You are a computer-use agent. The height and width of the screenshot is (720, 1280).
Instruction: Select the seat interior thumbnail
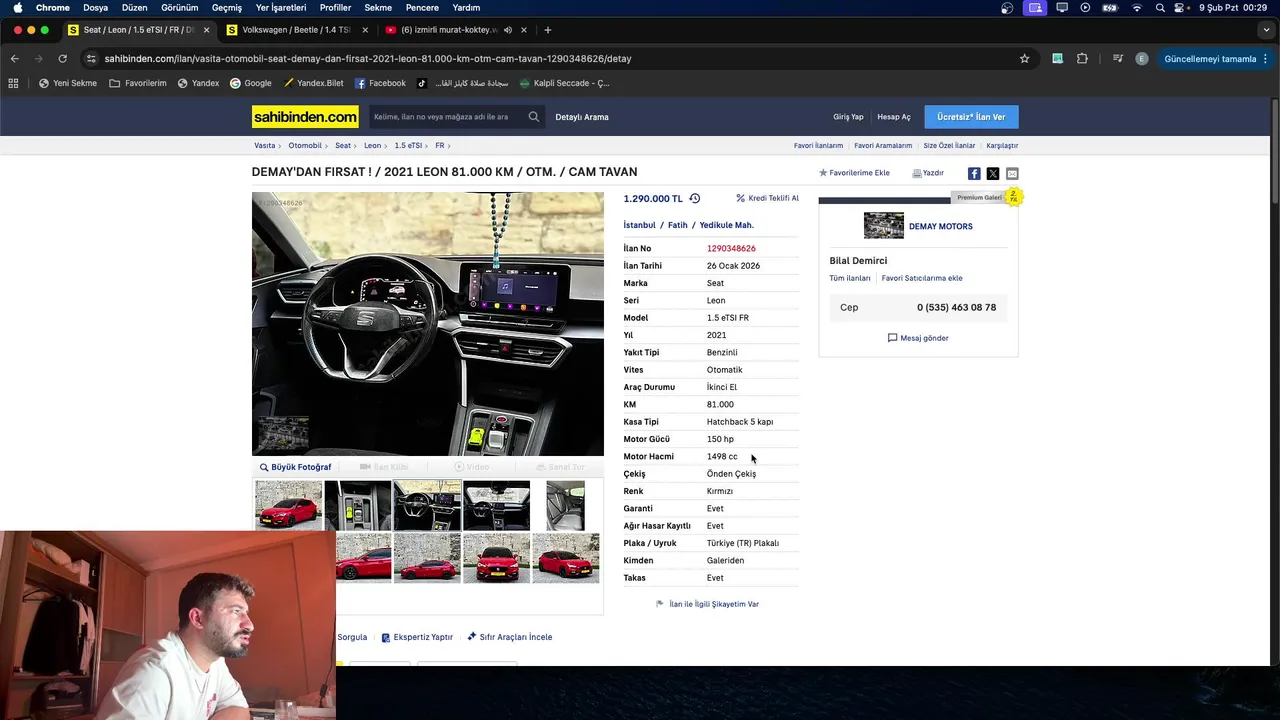point(565,506)
